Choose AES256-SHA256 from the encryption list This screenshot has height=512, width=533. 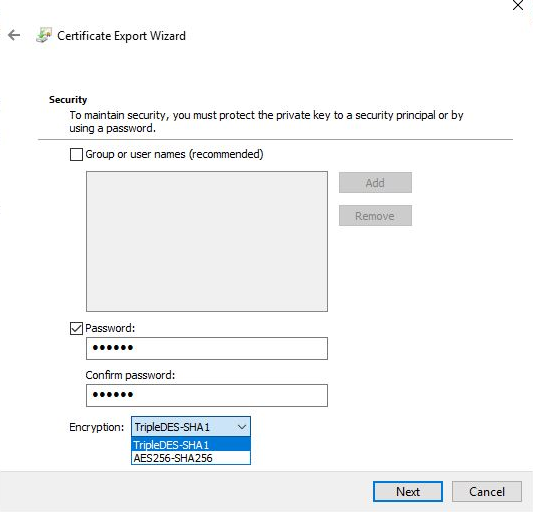pyautogui.click(x=191, y=458)
